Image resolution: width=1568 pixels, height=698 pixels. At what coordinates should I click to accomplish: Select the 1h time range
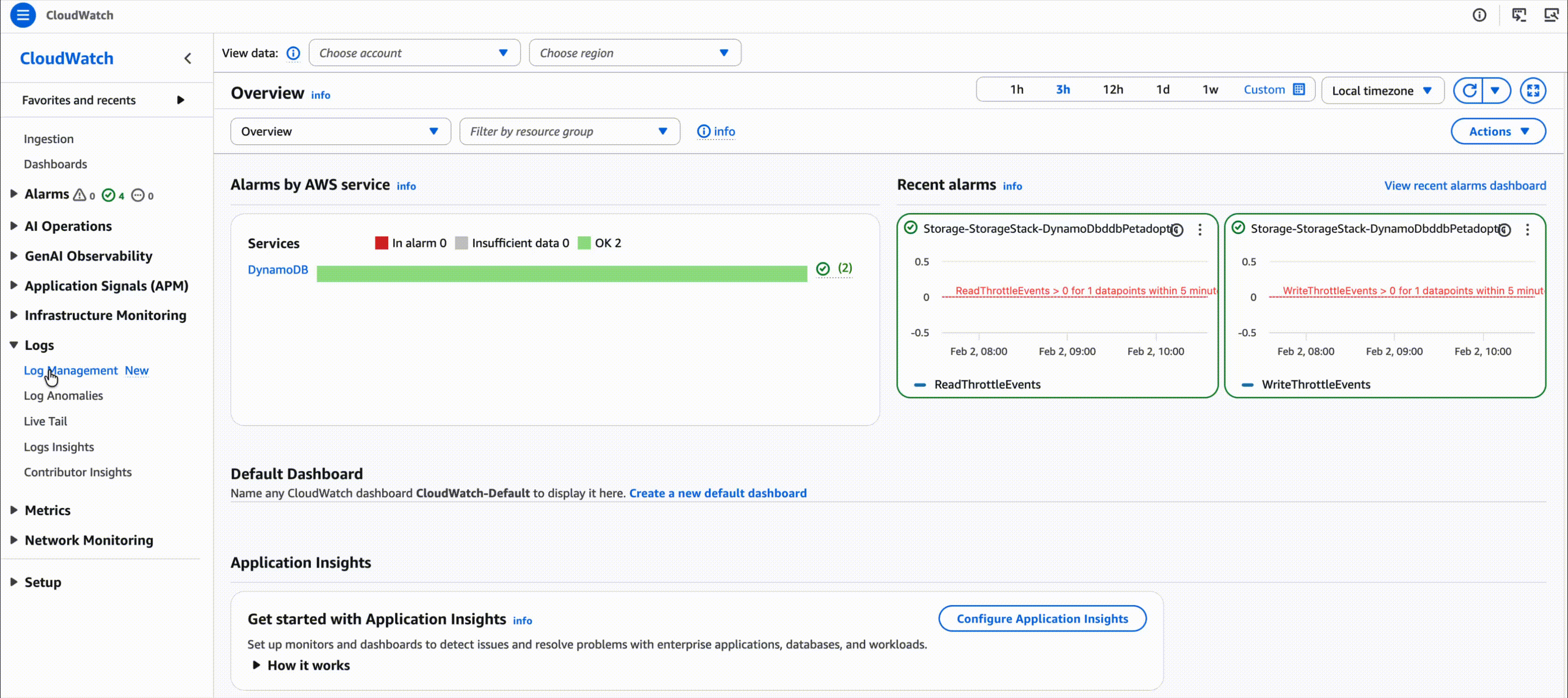(x=1017, y=90)
